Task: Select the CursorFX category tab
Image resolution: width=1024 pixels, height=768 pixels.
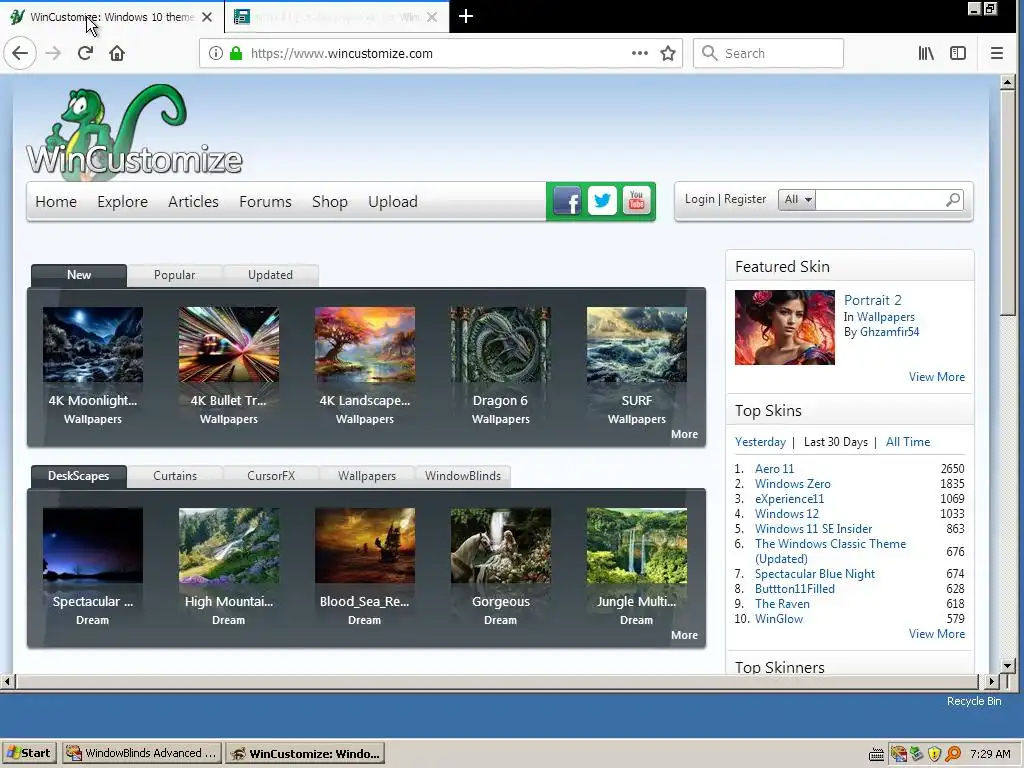Action: (x=271, y=476)
